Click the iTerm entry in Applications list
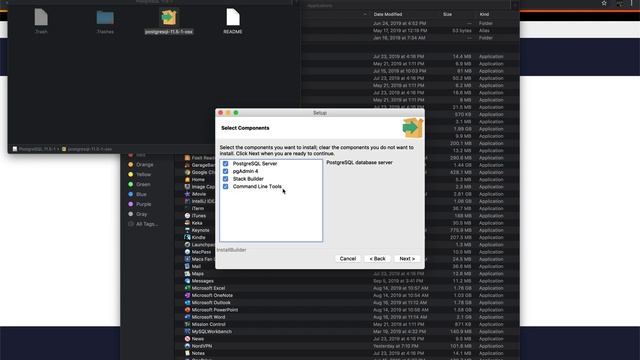The image size is (640, 360). point(198,208)
